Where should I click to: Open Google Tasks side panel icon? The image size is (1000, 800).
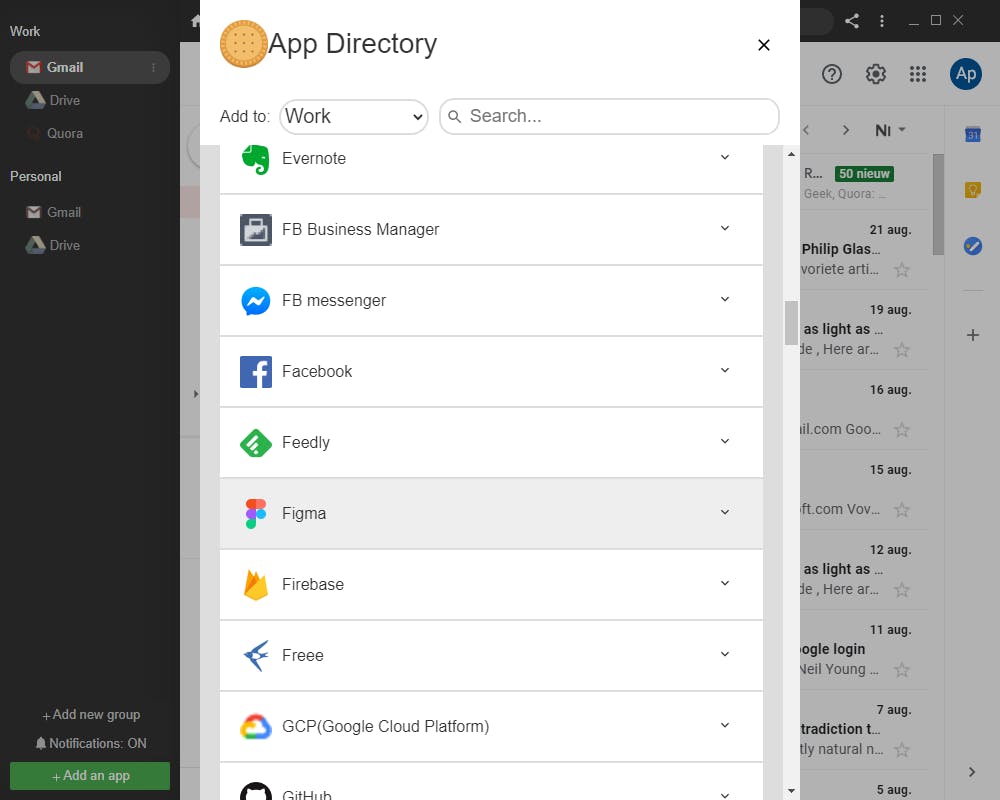coord(973,246)
